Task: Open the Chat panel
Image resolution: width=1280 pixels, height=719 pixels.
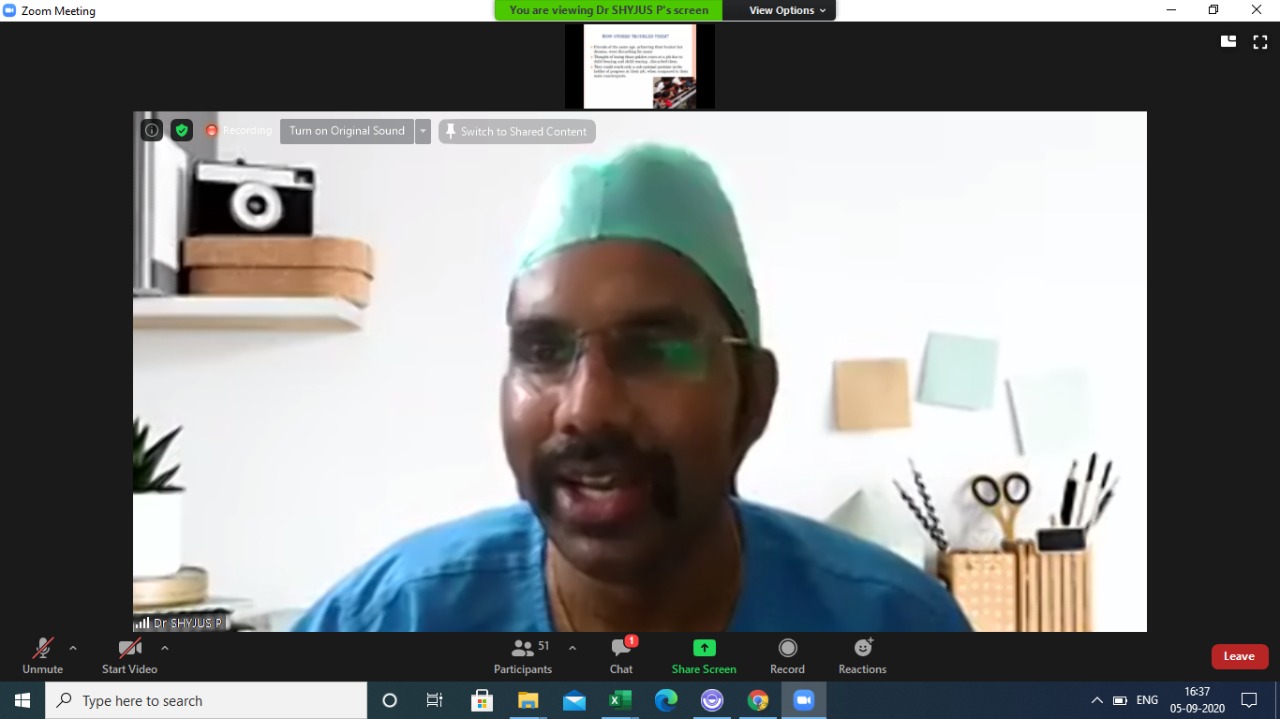Action: (x=621, y=656)
